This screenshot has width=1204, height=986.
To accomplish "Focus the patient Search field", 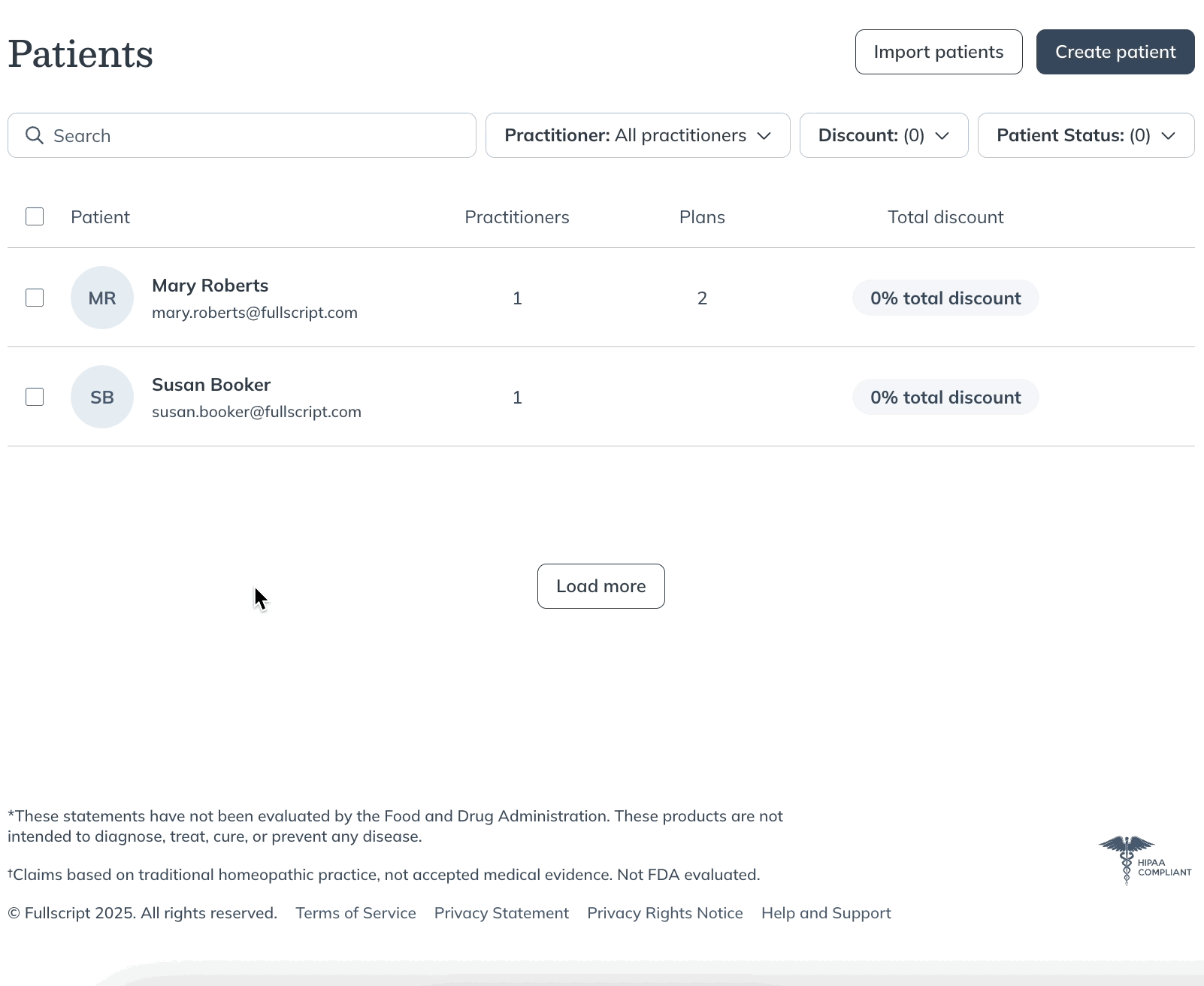I will [242, 135].
